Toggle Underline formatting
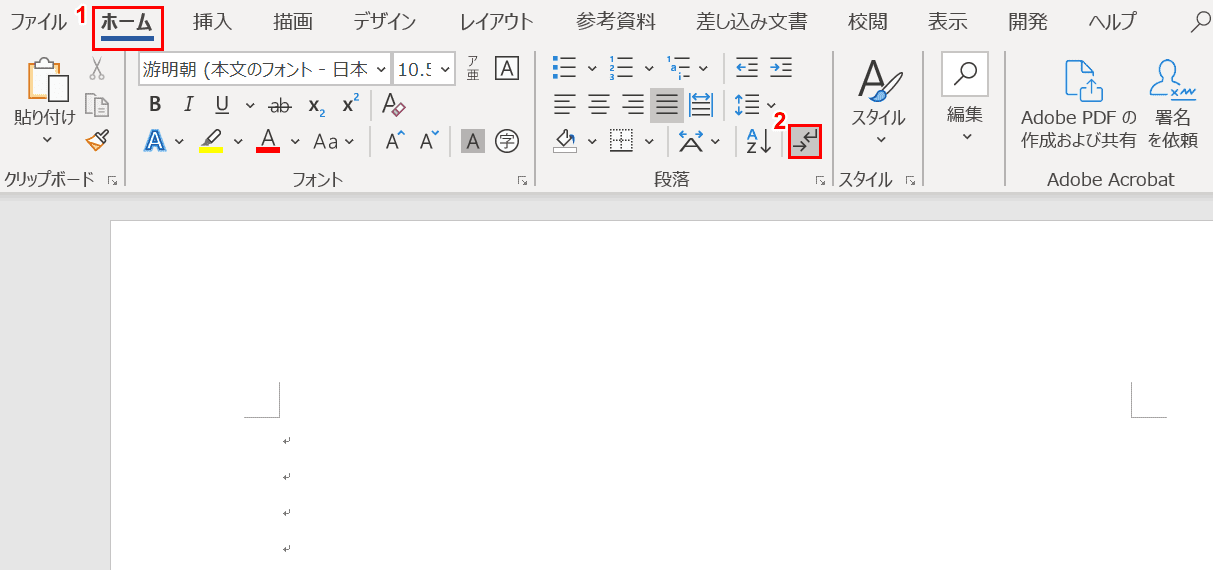The image size is (1213, 570). 222,105
